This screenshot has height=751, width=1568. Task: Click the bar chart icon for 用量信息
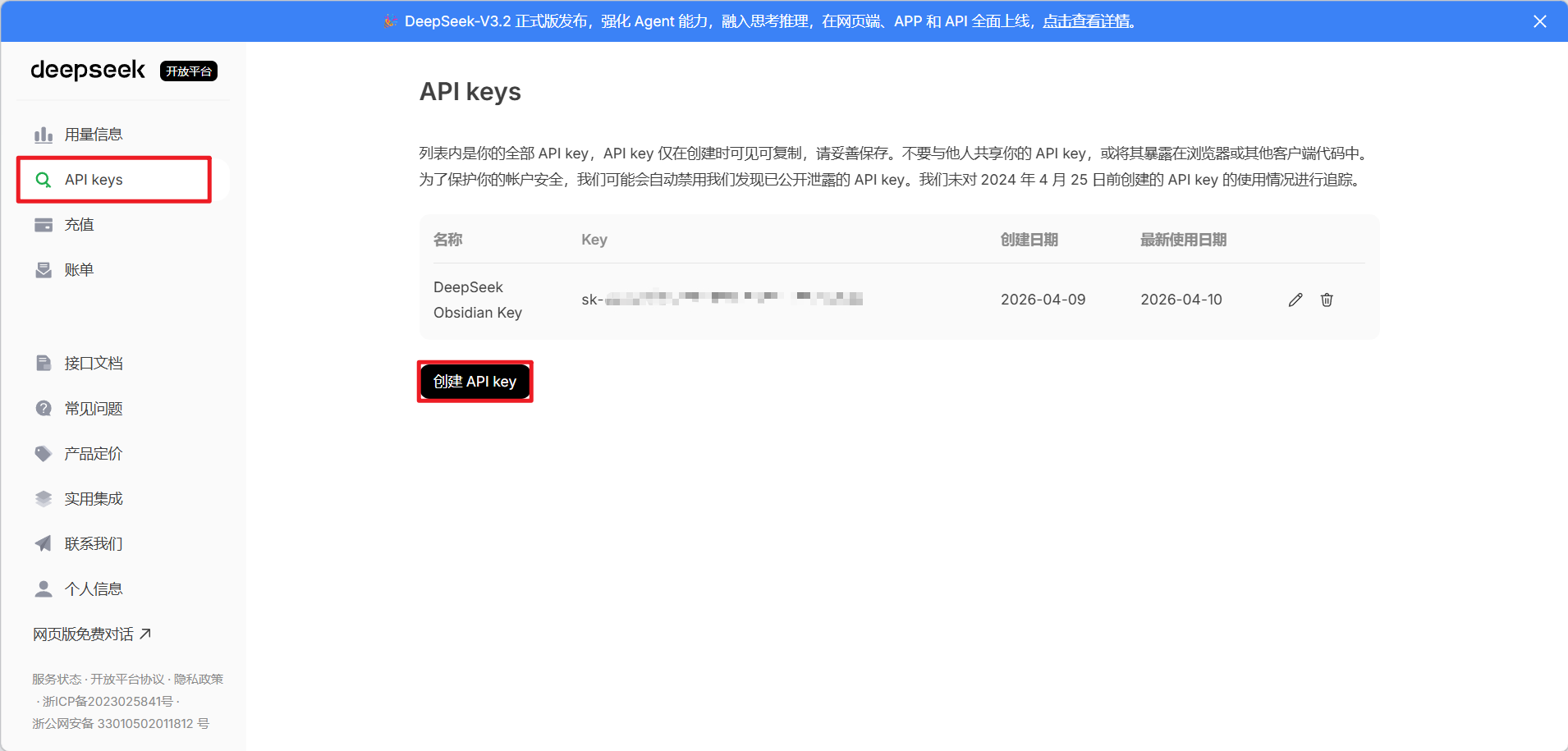click(44, 135)
